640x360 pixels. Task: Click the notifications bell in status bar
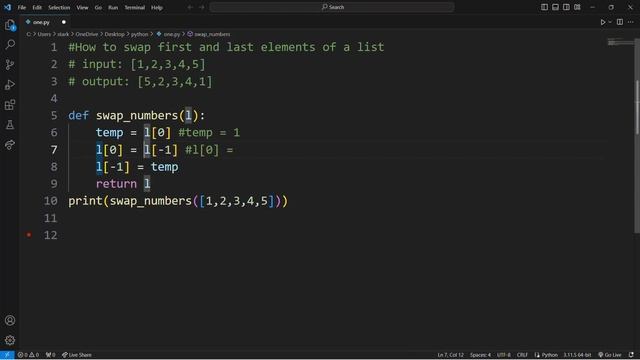coord(631,355)
